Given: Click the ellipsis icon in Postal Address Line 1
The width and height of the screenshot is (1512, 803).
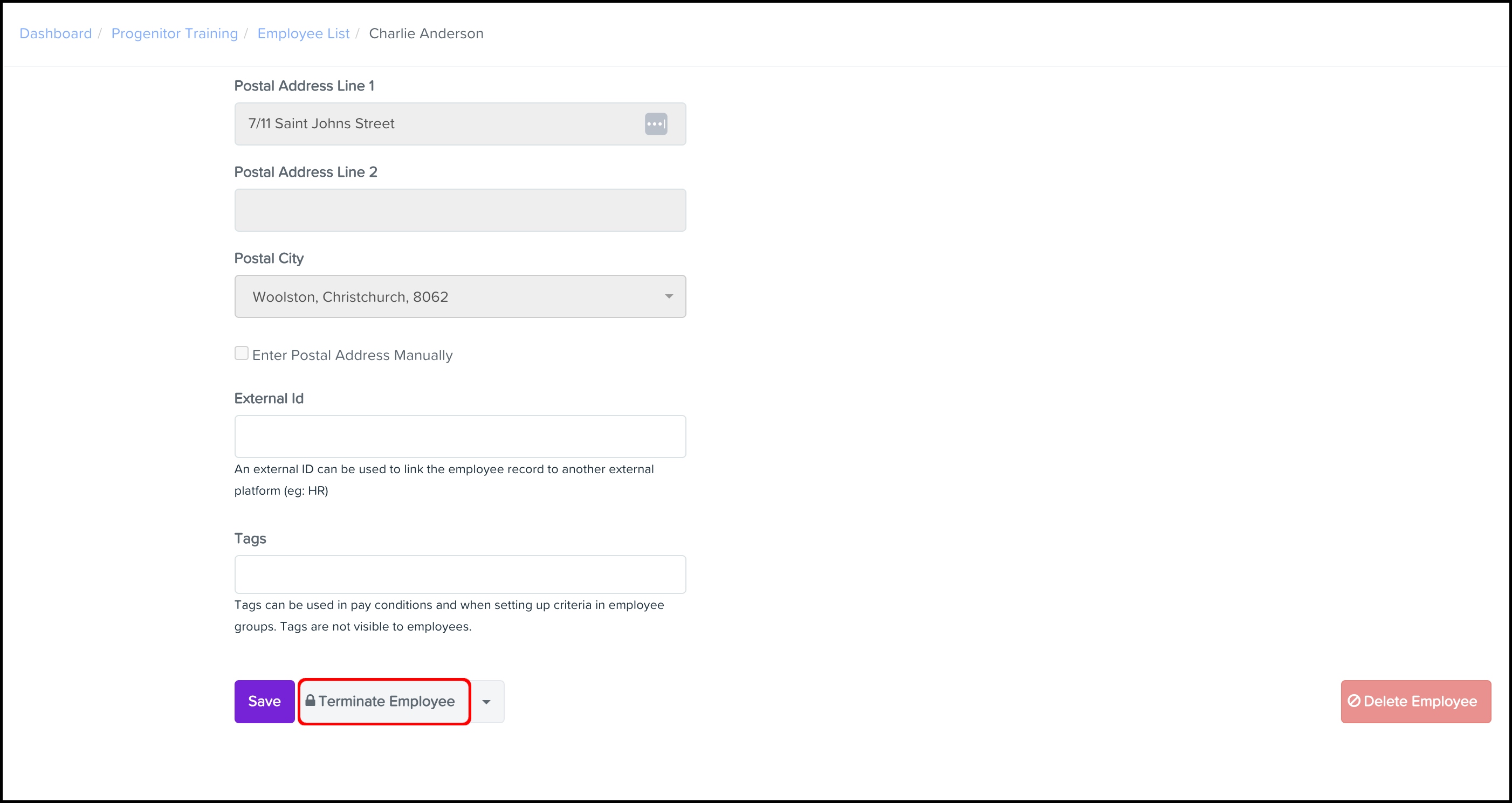Looking at the screenshot, I should (656, 124).
